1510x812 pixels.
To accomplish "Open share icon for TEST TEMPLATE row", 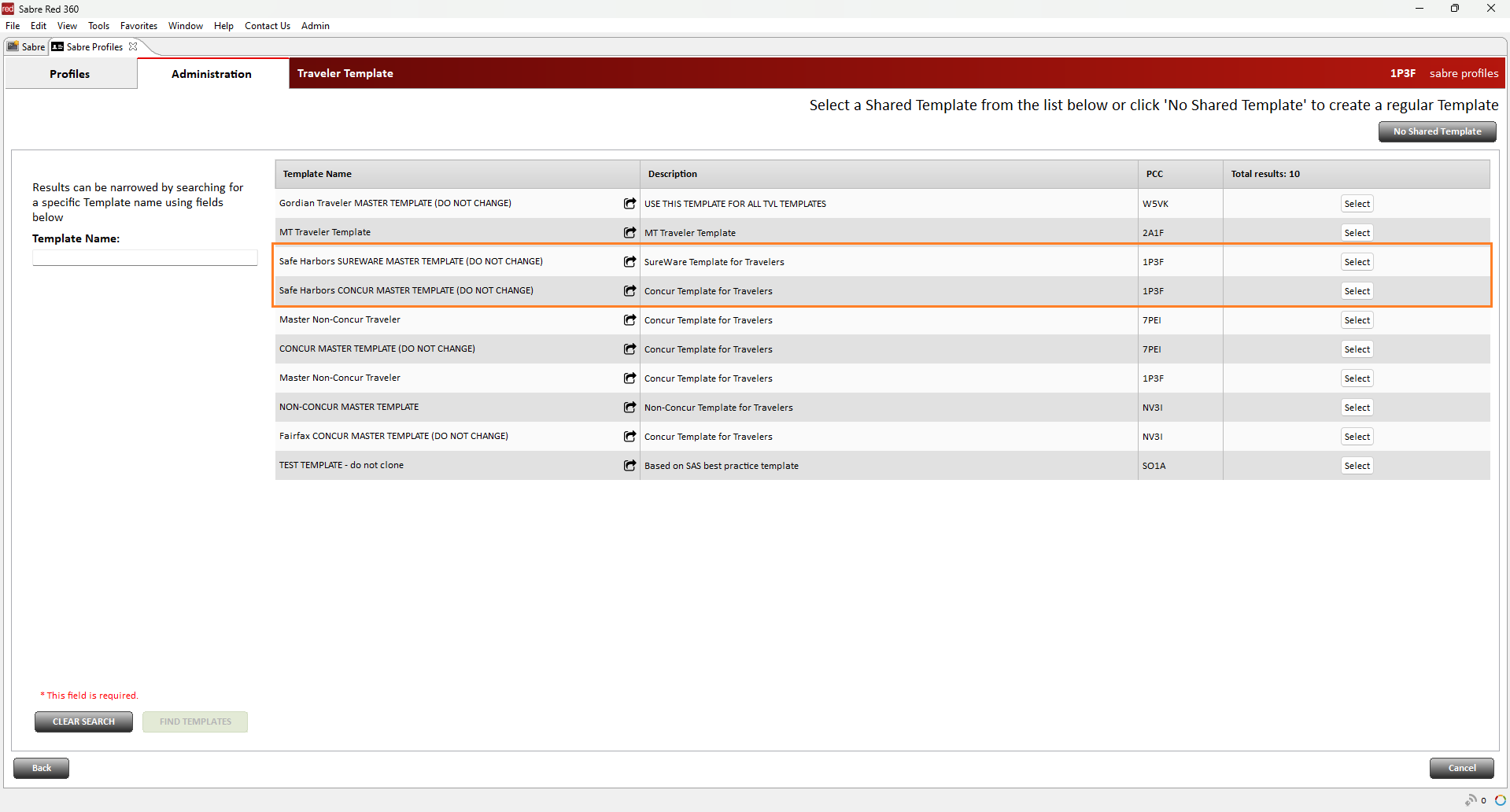I will coord(629,465).
